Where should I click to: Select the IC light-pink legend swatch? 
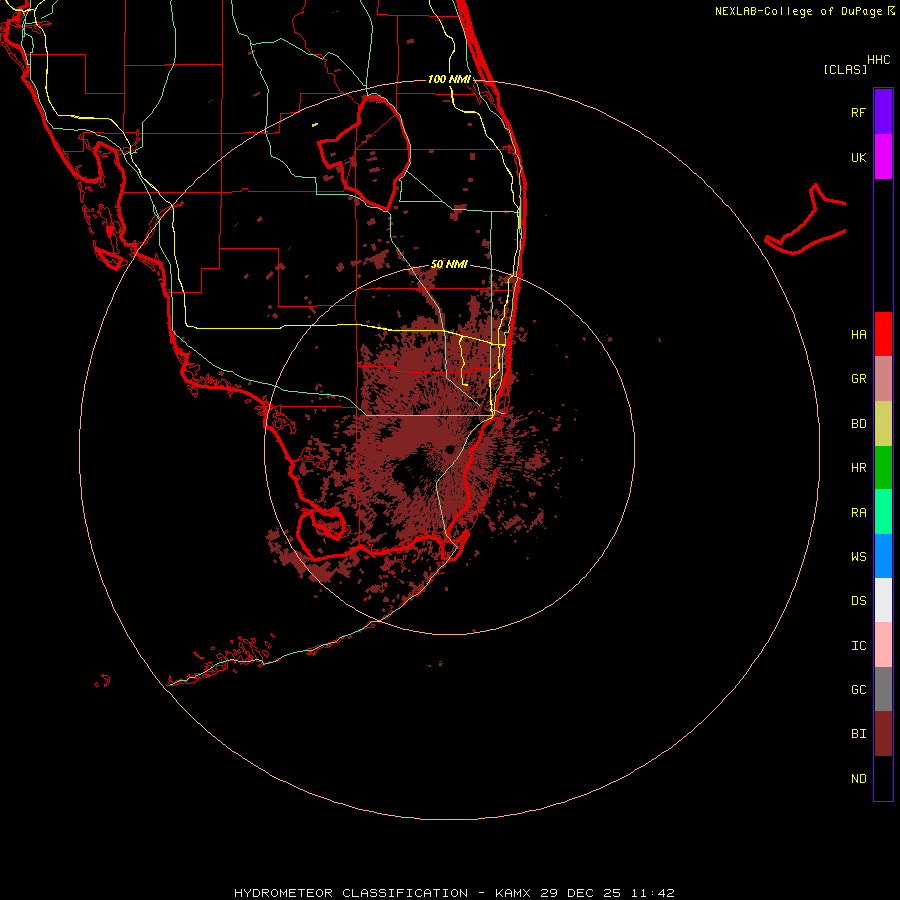pyautogui.click(x=883, y=645)
